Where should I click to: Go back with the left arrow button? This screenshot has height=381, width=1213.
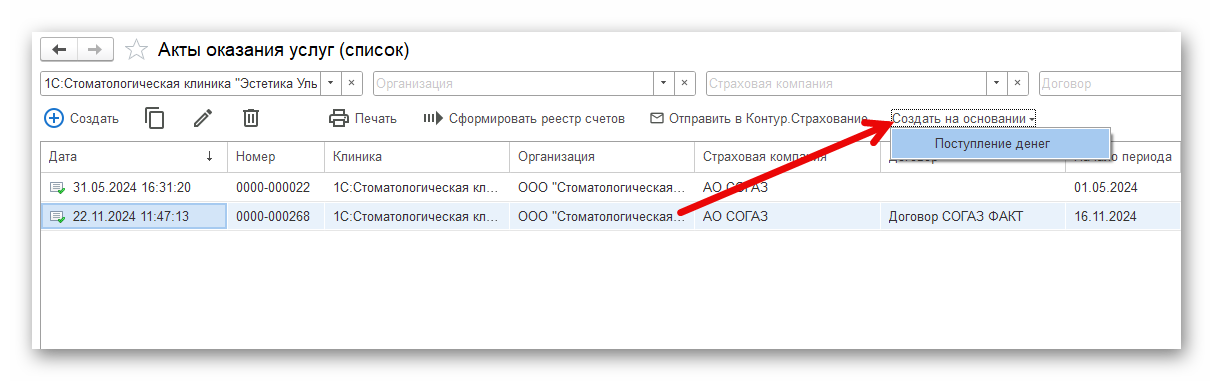click(x=59, y=49)
